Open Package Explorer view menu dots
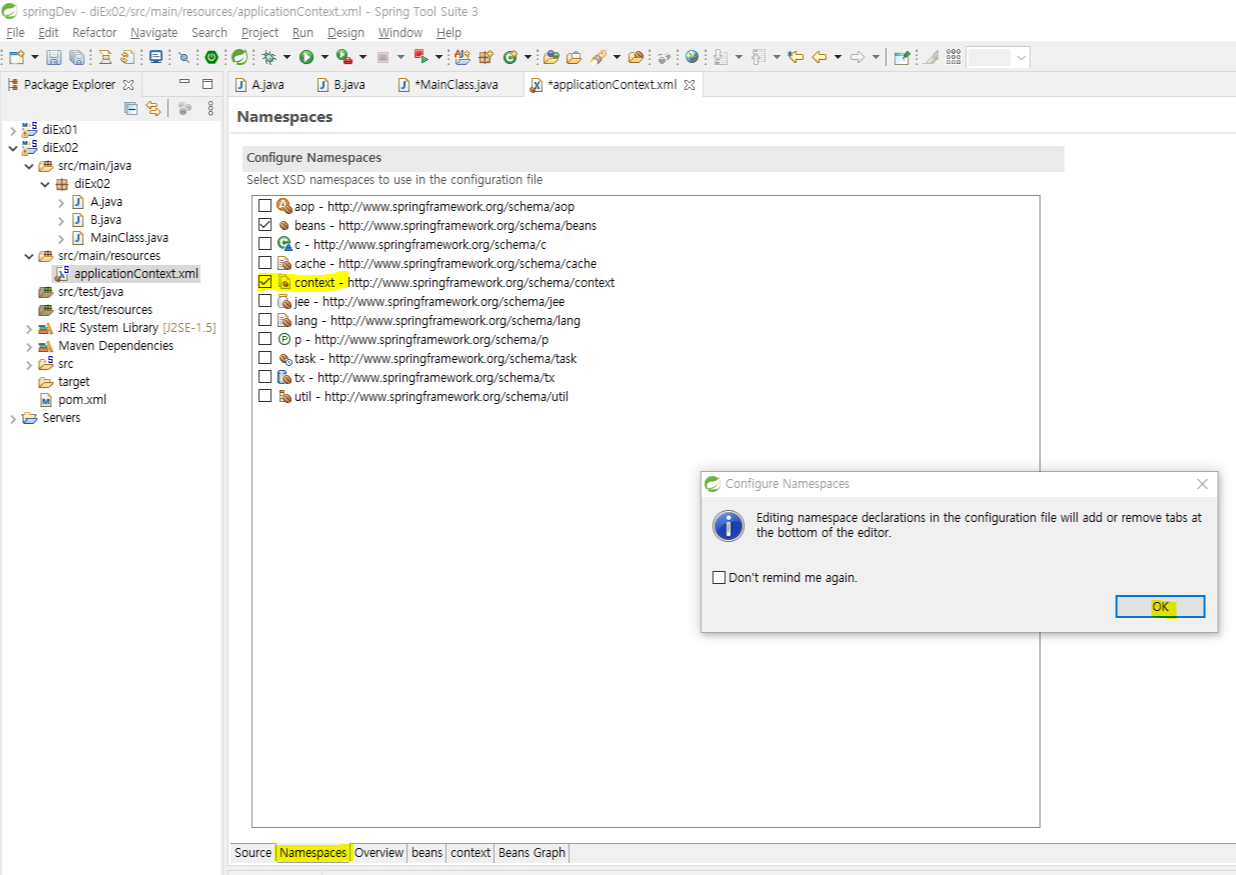This screenshot has width=1236, height=875. (x=210, y=108)
